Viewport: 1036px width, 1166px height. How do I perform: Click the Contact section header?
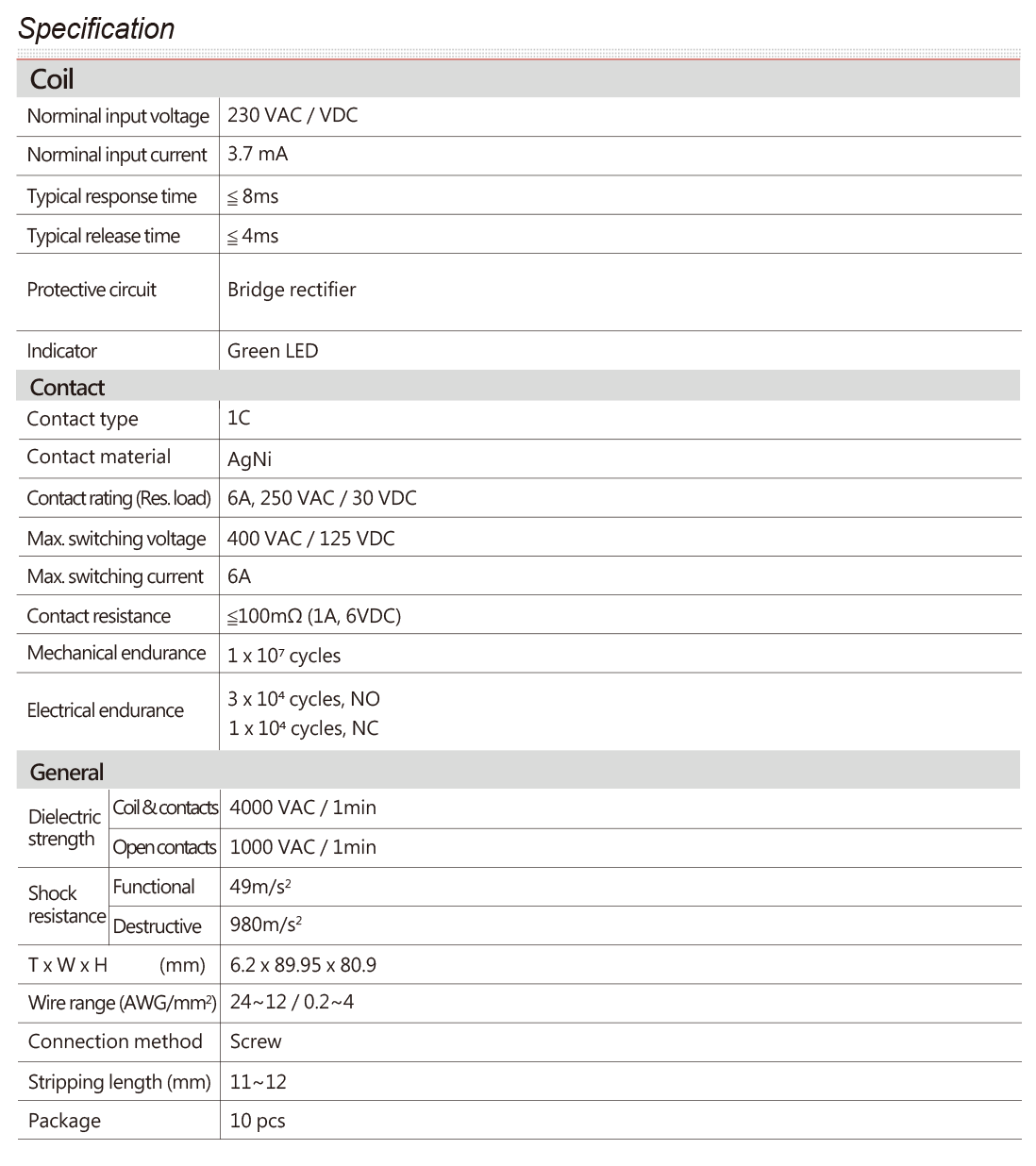[x=67, y=388]
